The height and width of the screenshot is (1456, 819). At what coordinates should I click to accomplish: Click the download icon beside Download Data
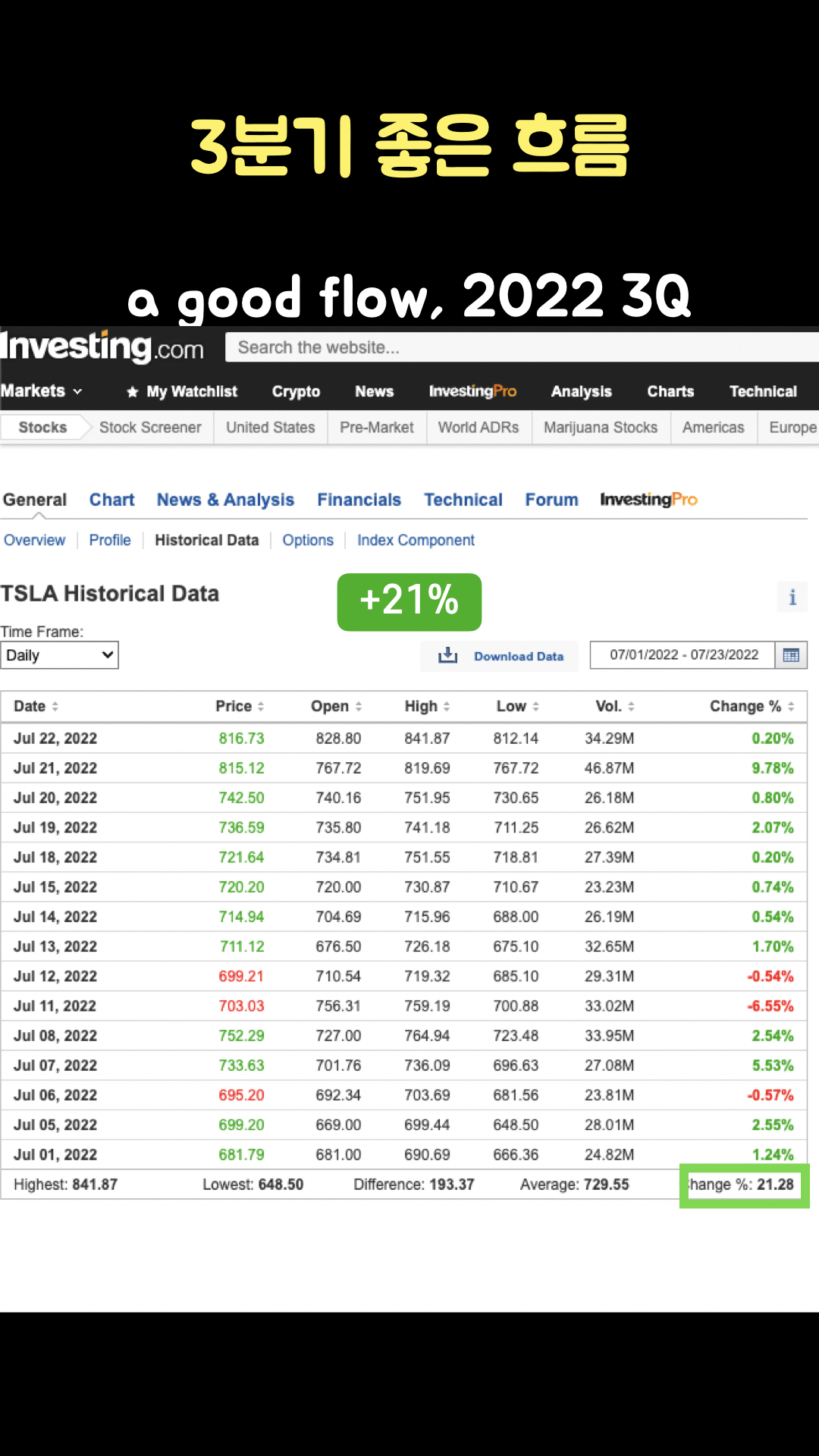pos(447,656)
